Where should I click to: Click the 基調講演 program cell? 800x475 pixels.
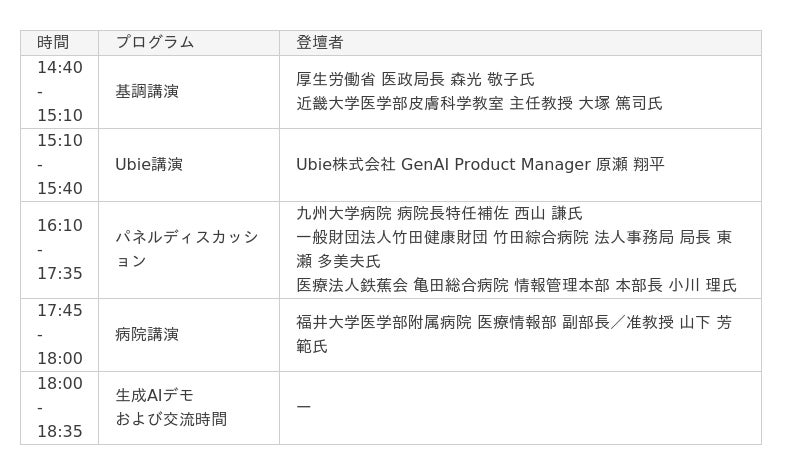pos(189,92)
